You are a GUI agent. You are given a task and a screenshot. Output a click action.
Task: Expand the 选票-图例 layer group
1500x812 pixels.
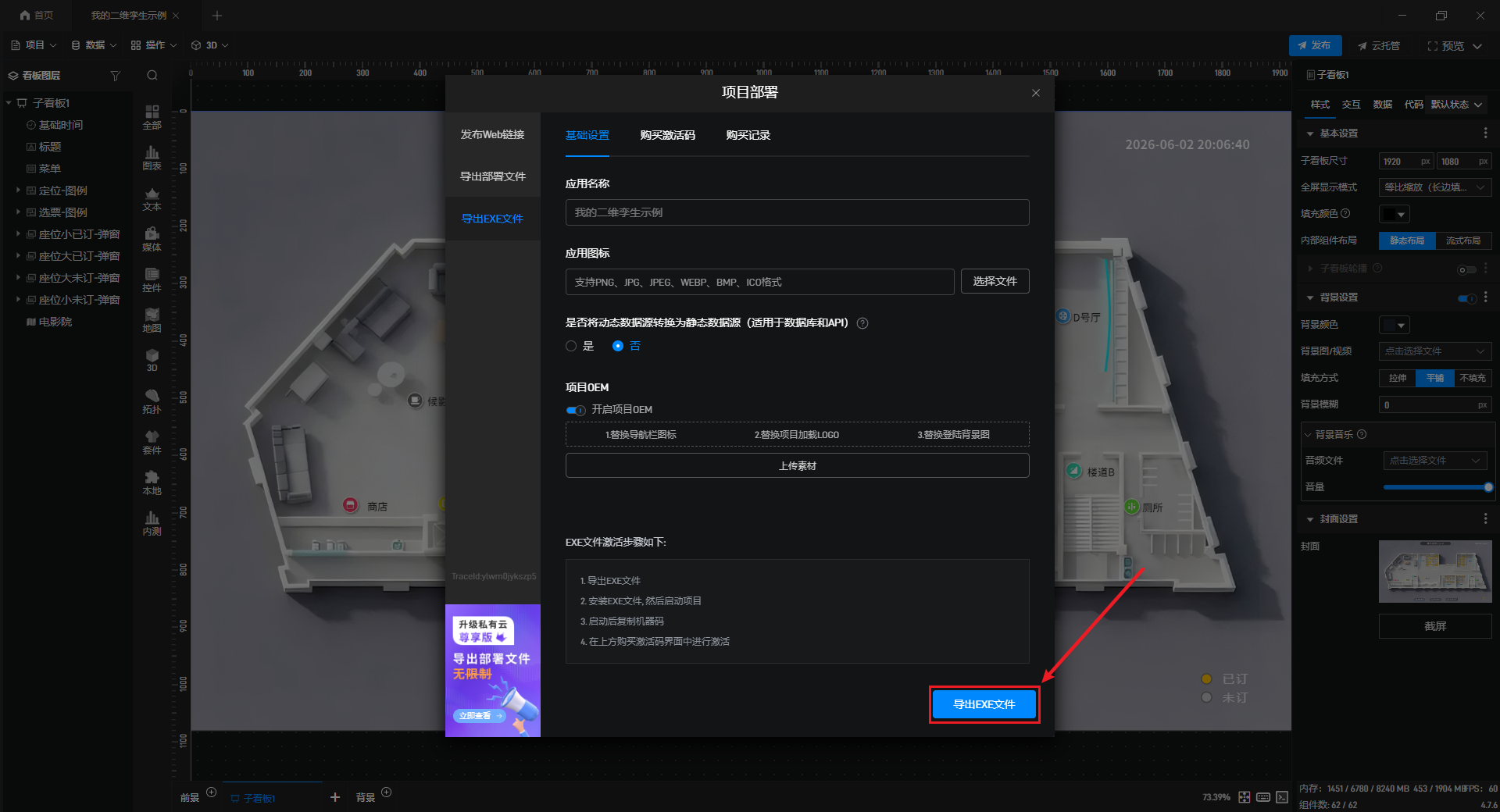[18, 212]
